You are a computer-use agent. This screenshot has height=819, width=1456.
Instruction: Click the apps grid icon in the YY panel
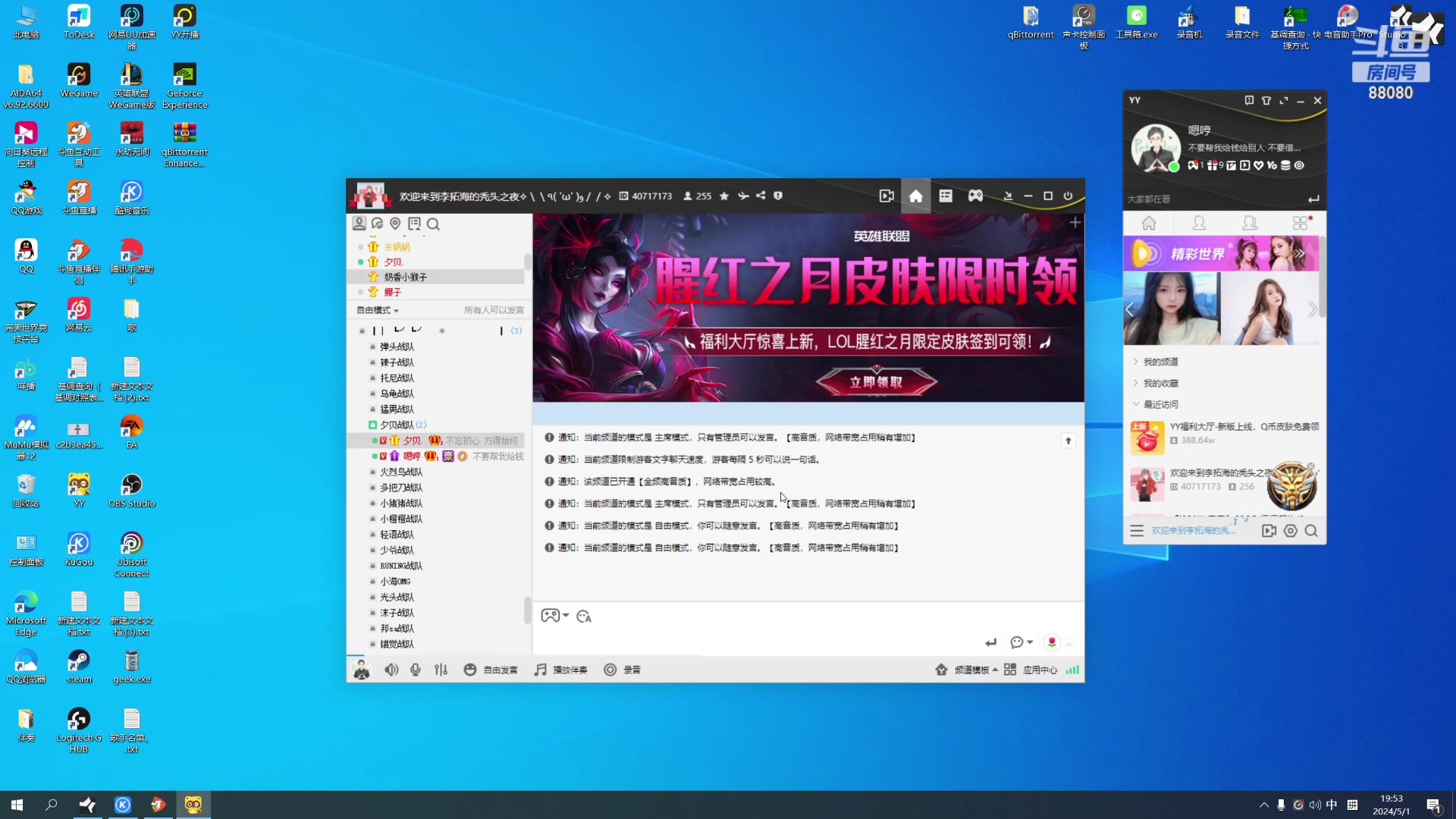pos(1300,222)
